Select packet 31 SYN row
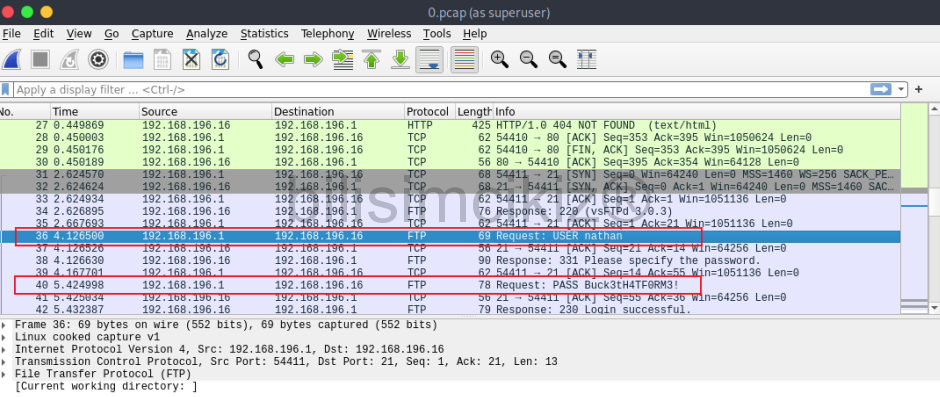Screen dimensions: 940x397 450,175
